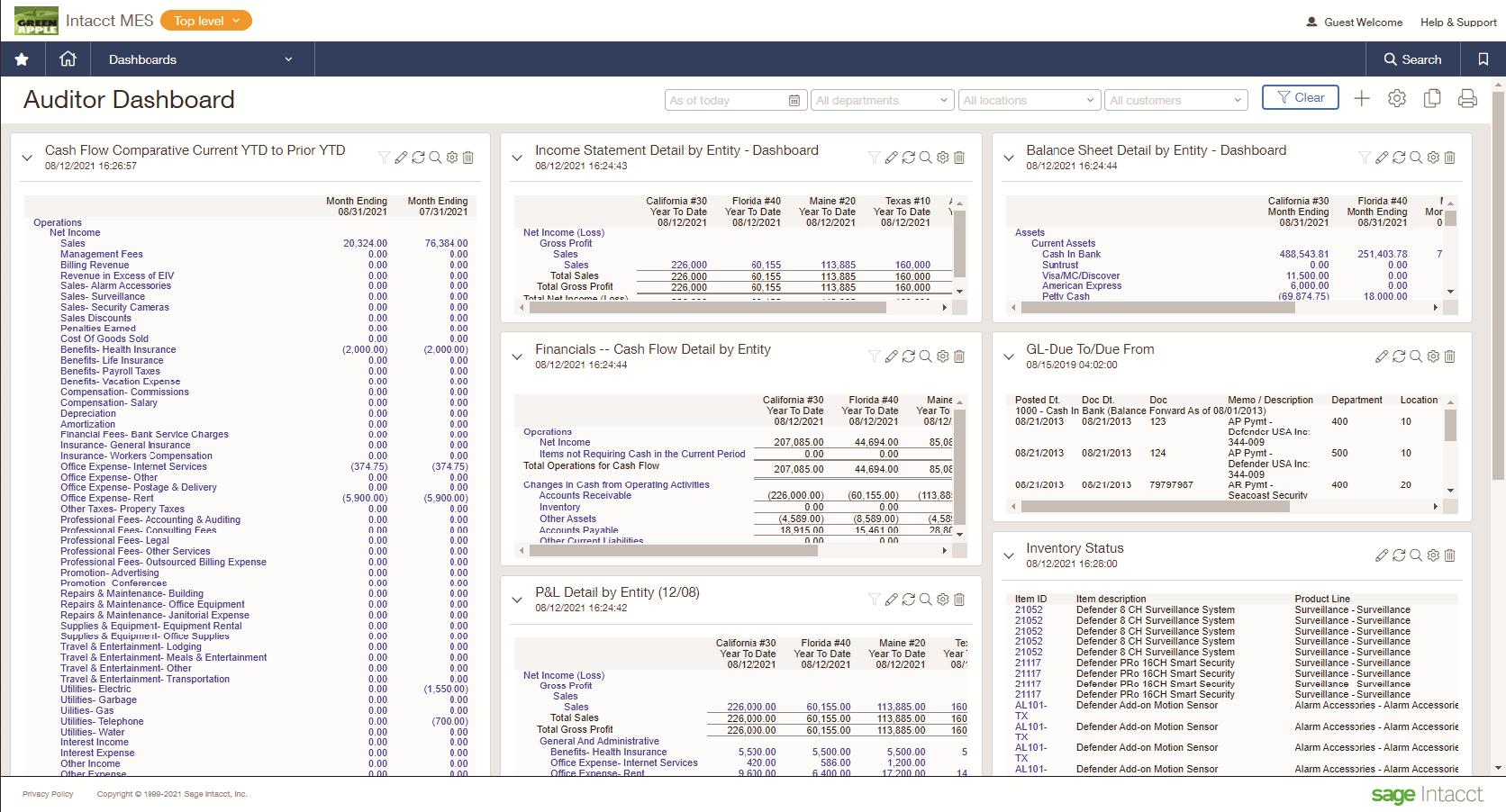Refresh the Cash Flow Comparative component
Screen dimensions: 1506x812
pyautogui.click(x=418, y=158)
